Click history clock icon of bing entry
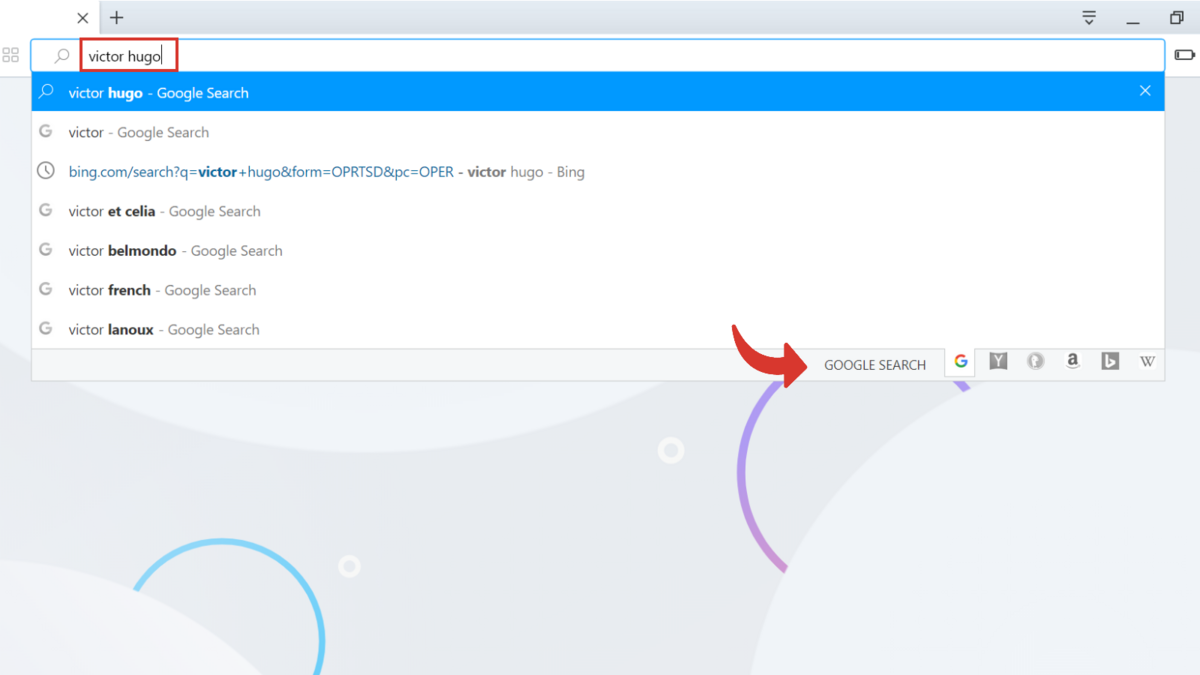Image resolution: width=1200 pixels, height=675 pixels. coord(46,171)
